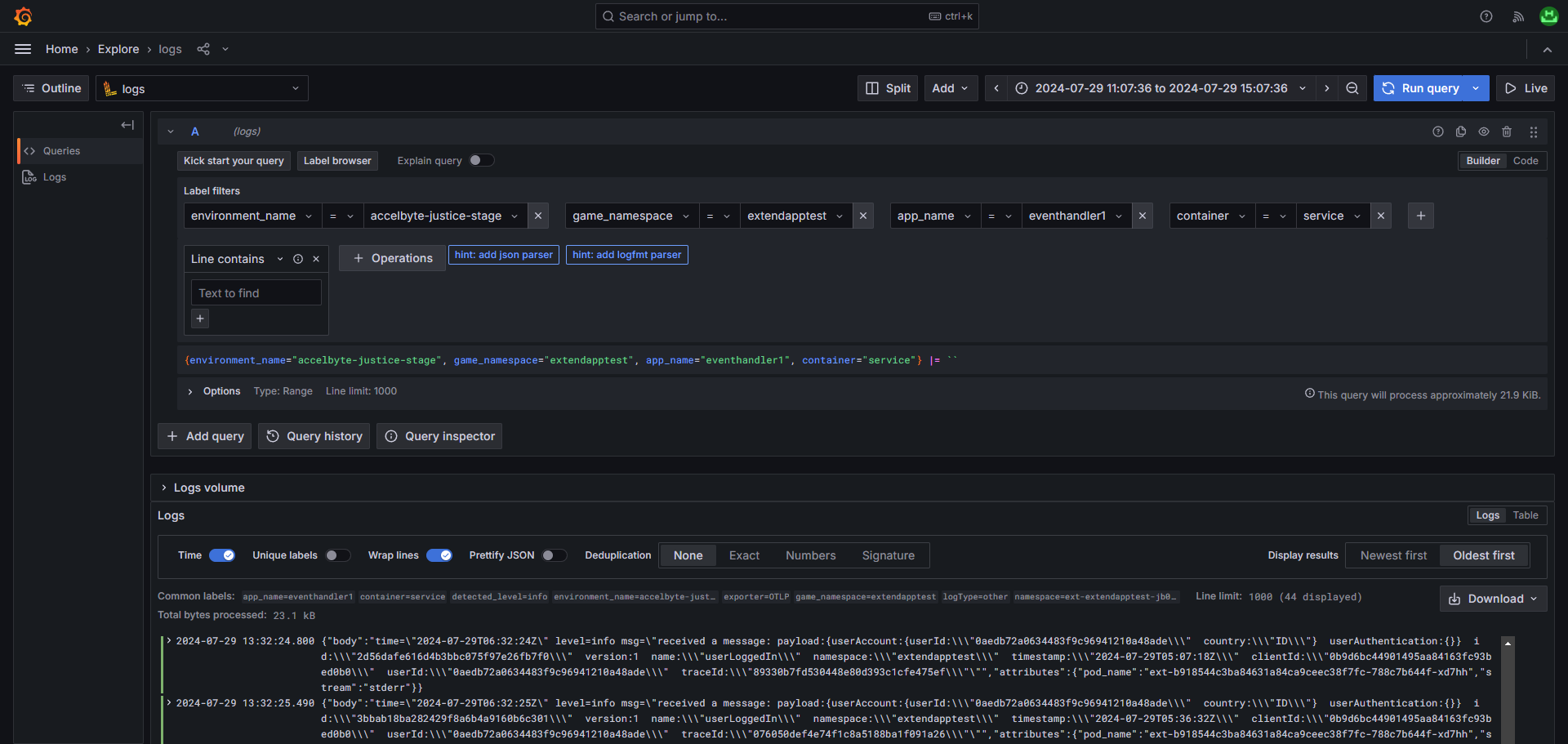This screenshot has height=744, width=1568.
Task: Remove the environment_name label filter
Action: (x=538, y=216)
